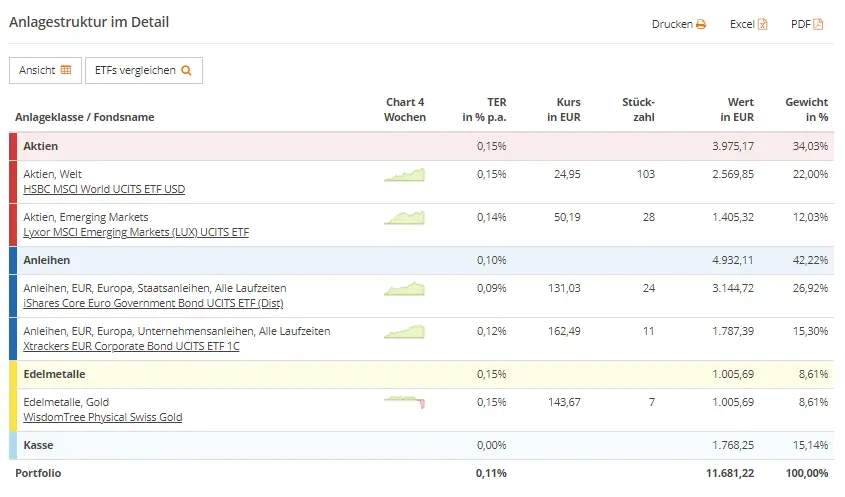Open the WisdomTree Gold 4-week chart

click(x=404, y=402)
